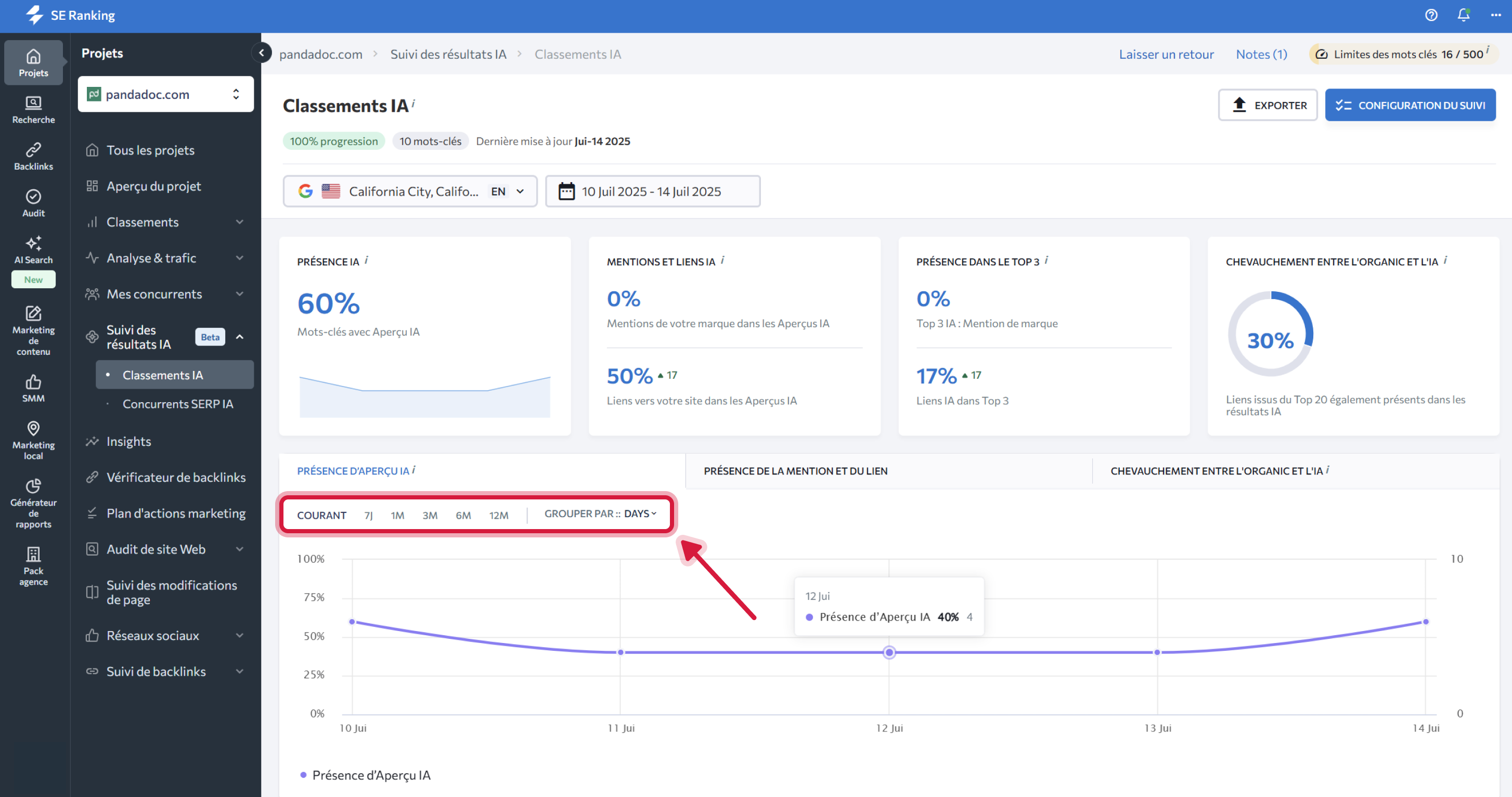The width and height of the screenshot is (1512, 797).
Task: Expand the Classements menu section
Action: (239, 222)
